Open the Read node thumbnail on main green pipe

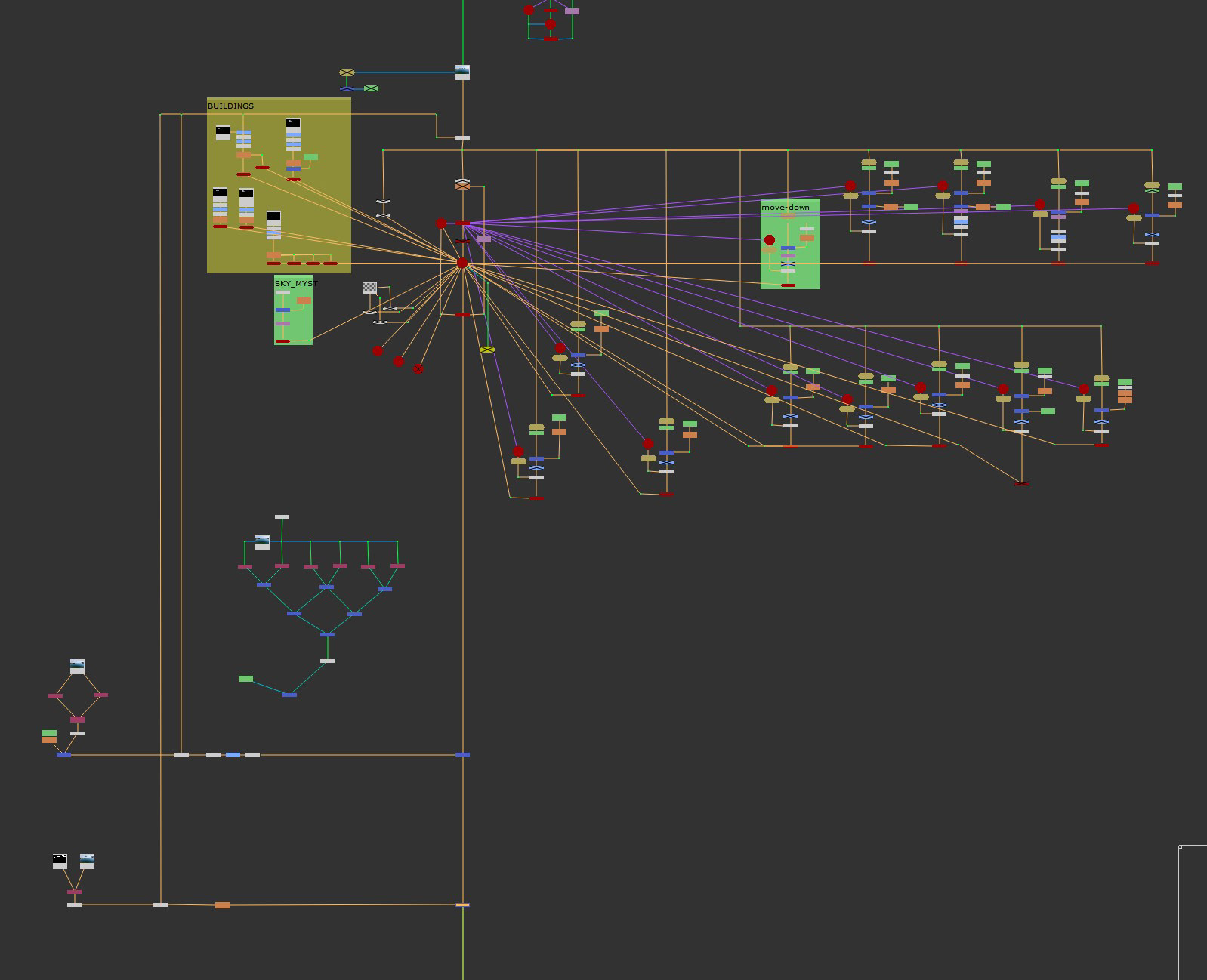(462, 72)
